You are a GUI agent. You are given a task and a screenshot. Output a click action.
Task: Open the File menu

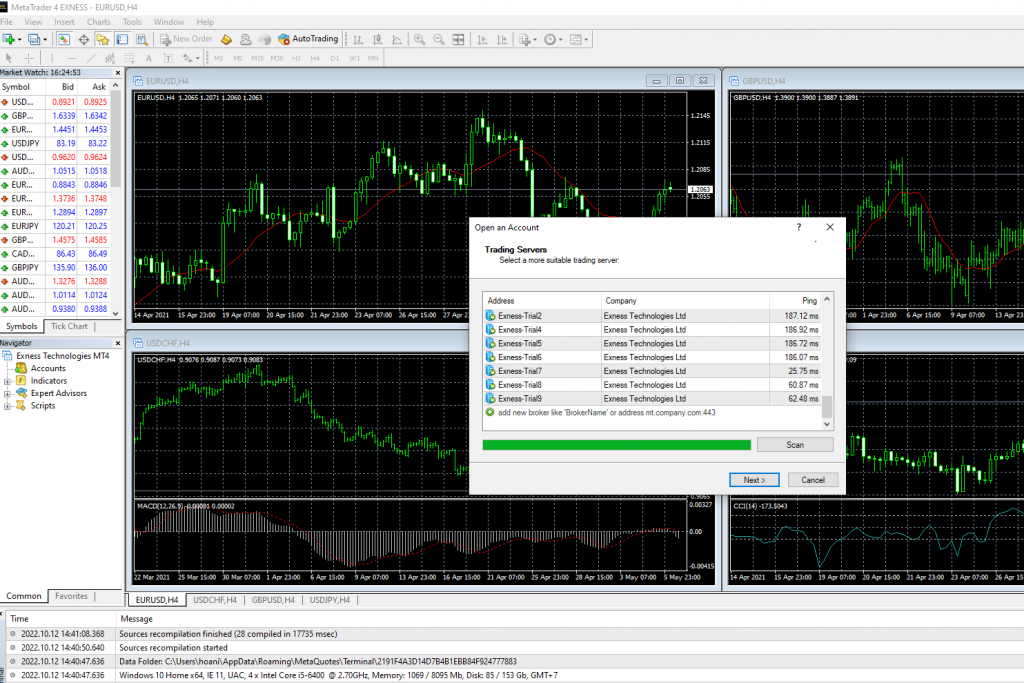(7, 22)
